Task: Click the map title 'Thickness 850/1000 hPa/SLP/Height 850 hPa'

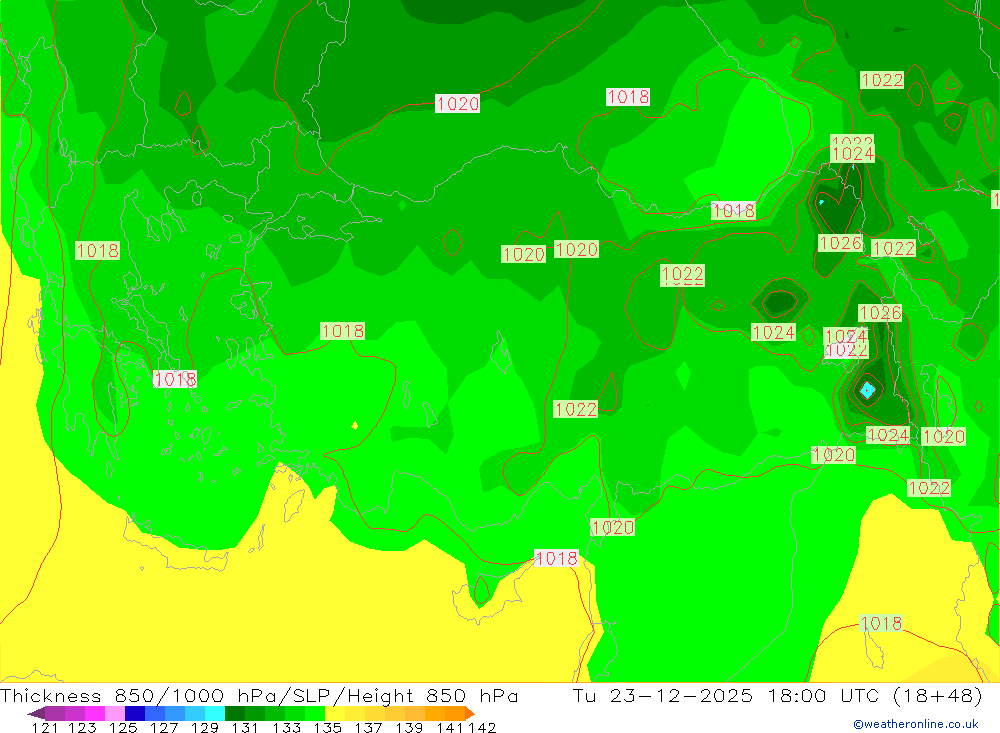Action: click(x=259, y=695)
